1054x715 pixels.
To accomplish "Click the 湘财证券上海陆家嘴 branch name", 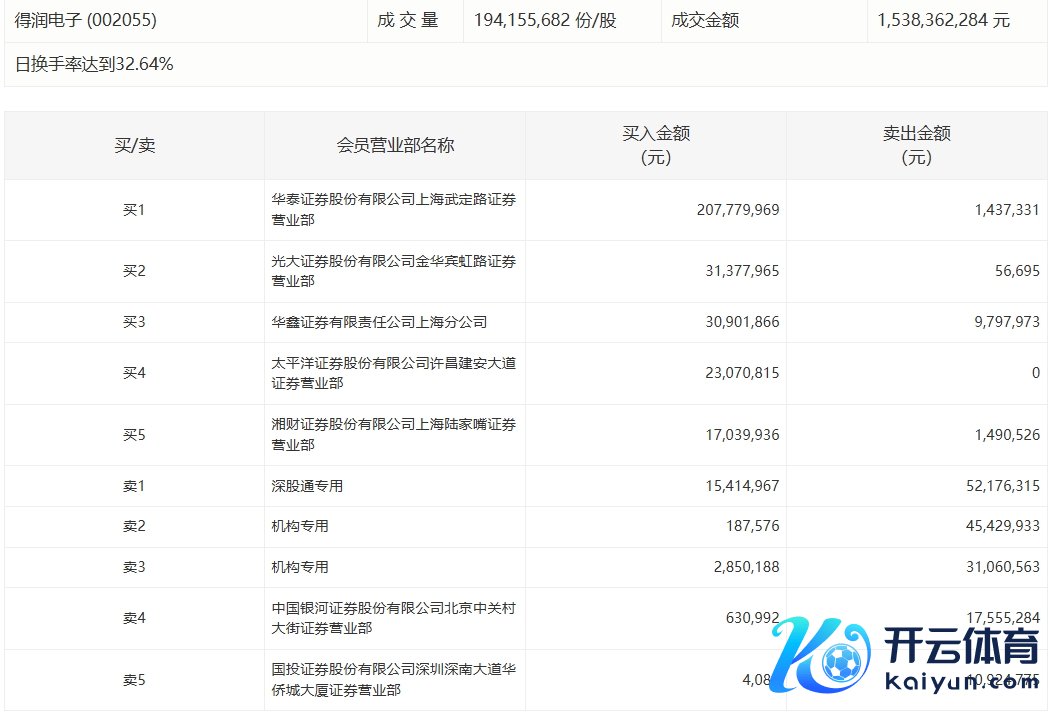I will [394, 435].
